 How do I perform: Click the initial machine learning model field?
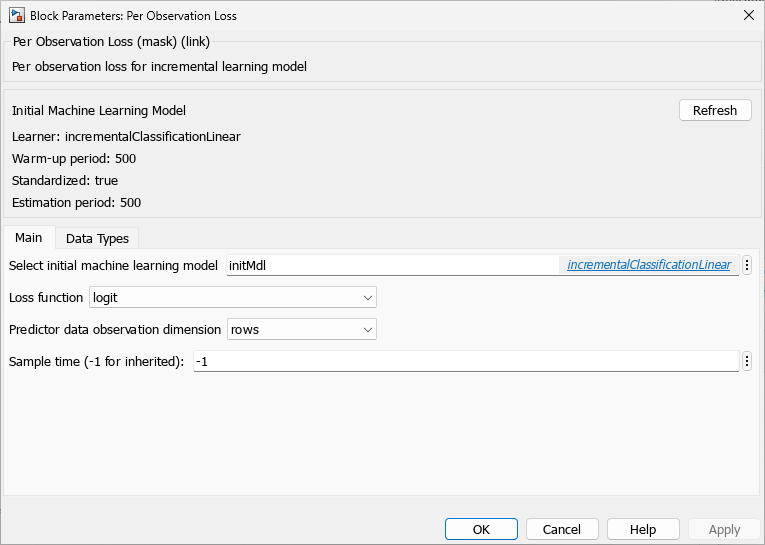(390, 265)
